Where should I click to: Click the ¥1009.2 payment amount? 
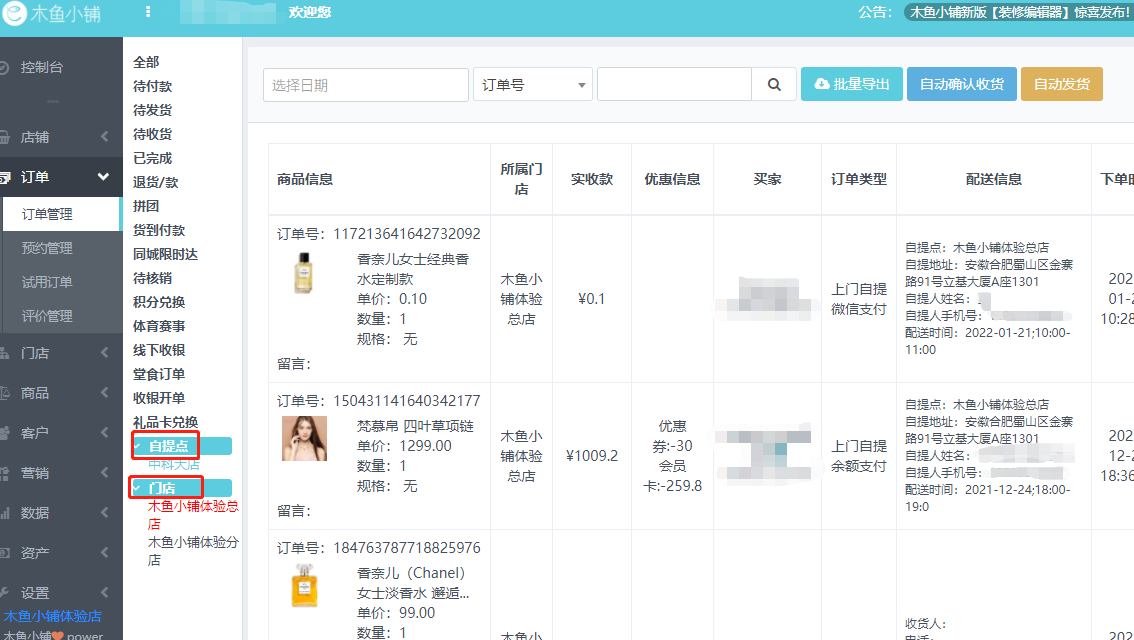click(x=592, y=456)
